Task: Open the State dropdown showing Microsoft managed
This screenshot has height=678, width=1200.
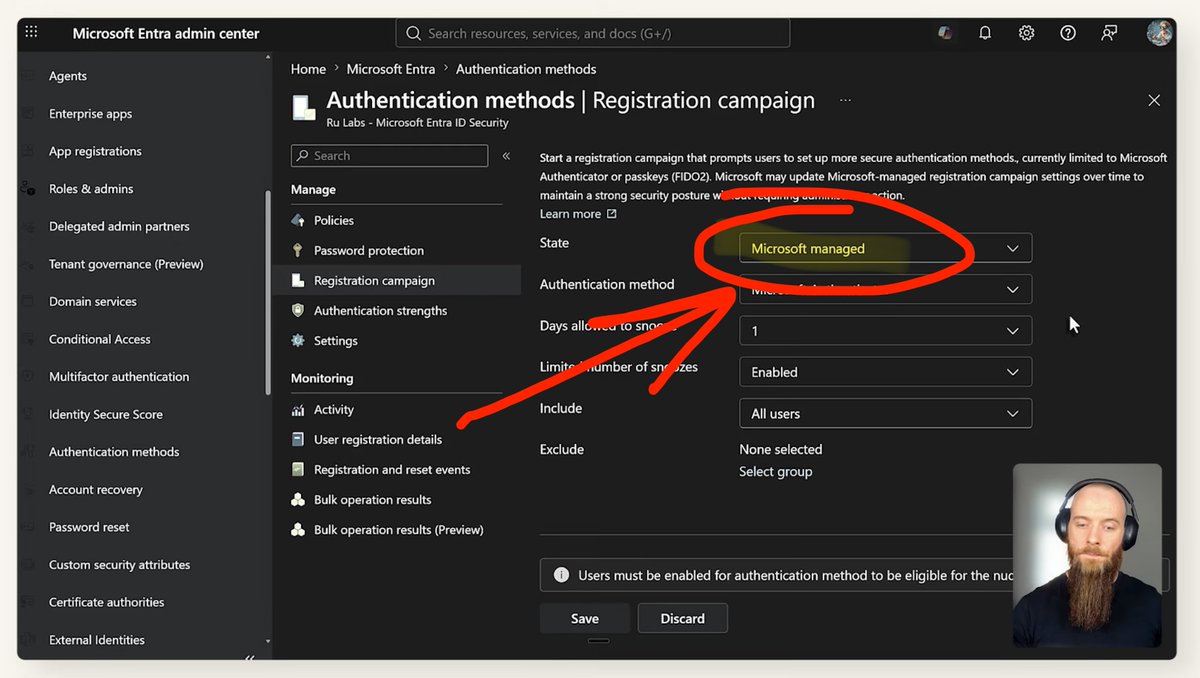Action: tap(885, 248)
